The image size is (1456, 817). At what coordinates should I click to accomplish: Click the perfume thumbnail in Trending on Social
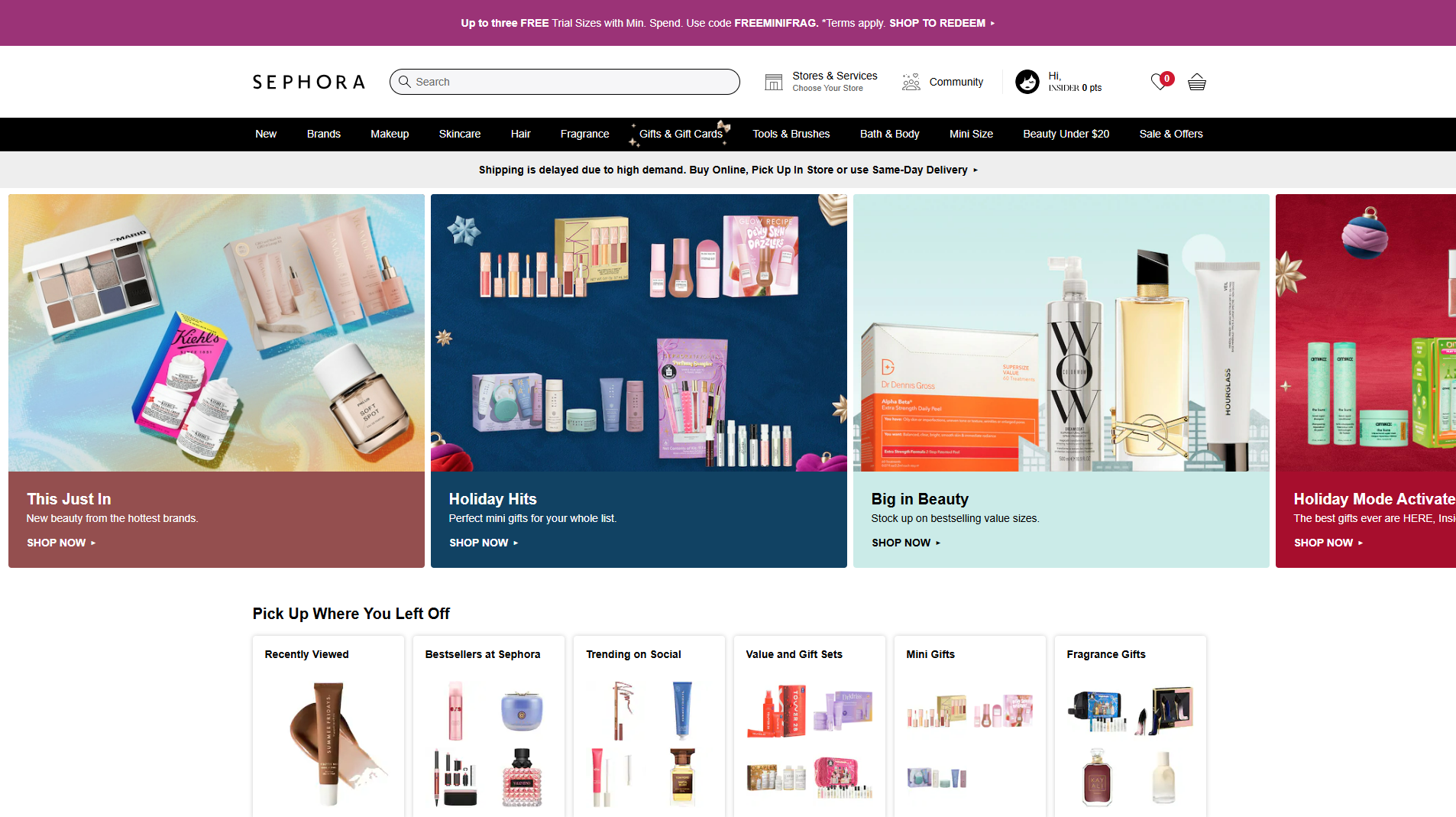click(683, 776)
